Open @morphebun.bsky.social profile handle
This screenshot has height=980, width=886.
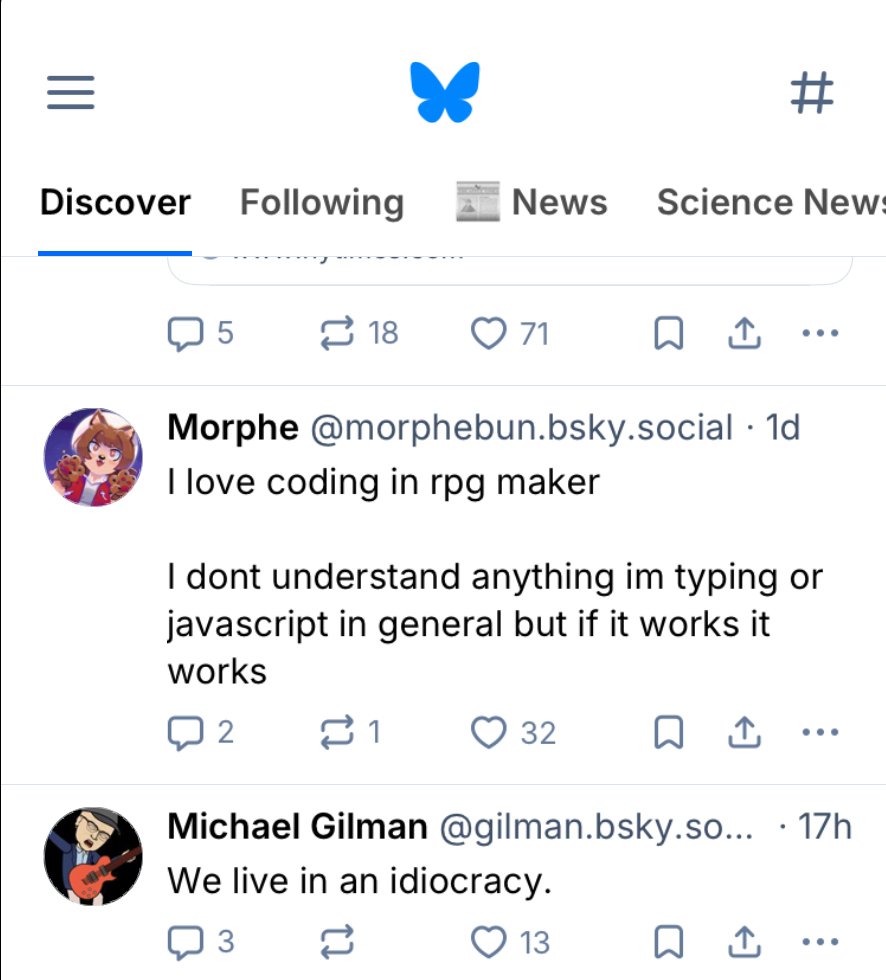522,428
